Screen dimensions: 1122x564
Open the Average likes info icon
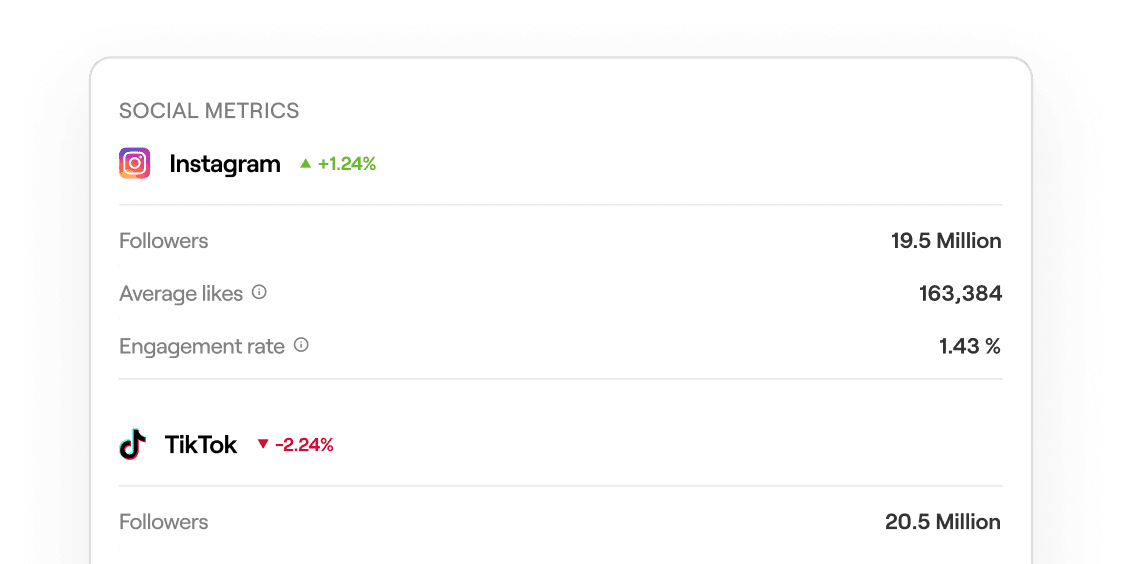tap(259, 292)
